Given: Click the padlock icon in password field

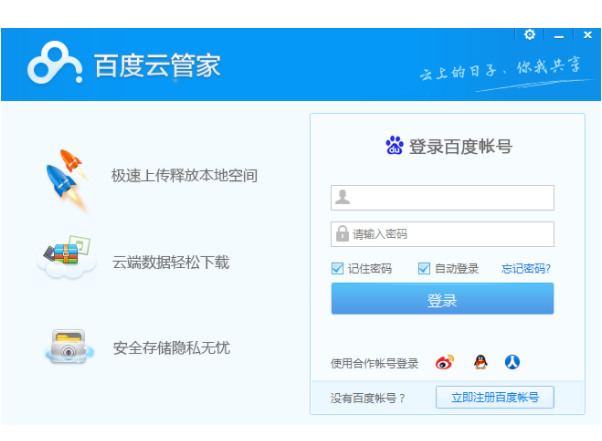Looking at the screenshot, I should click(342, 233).
